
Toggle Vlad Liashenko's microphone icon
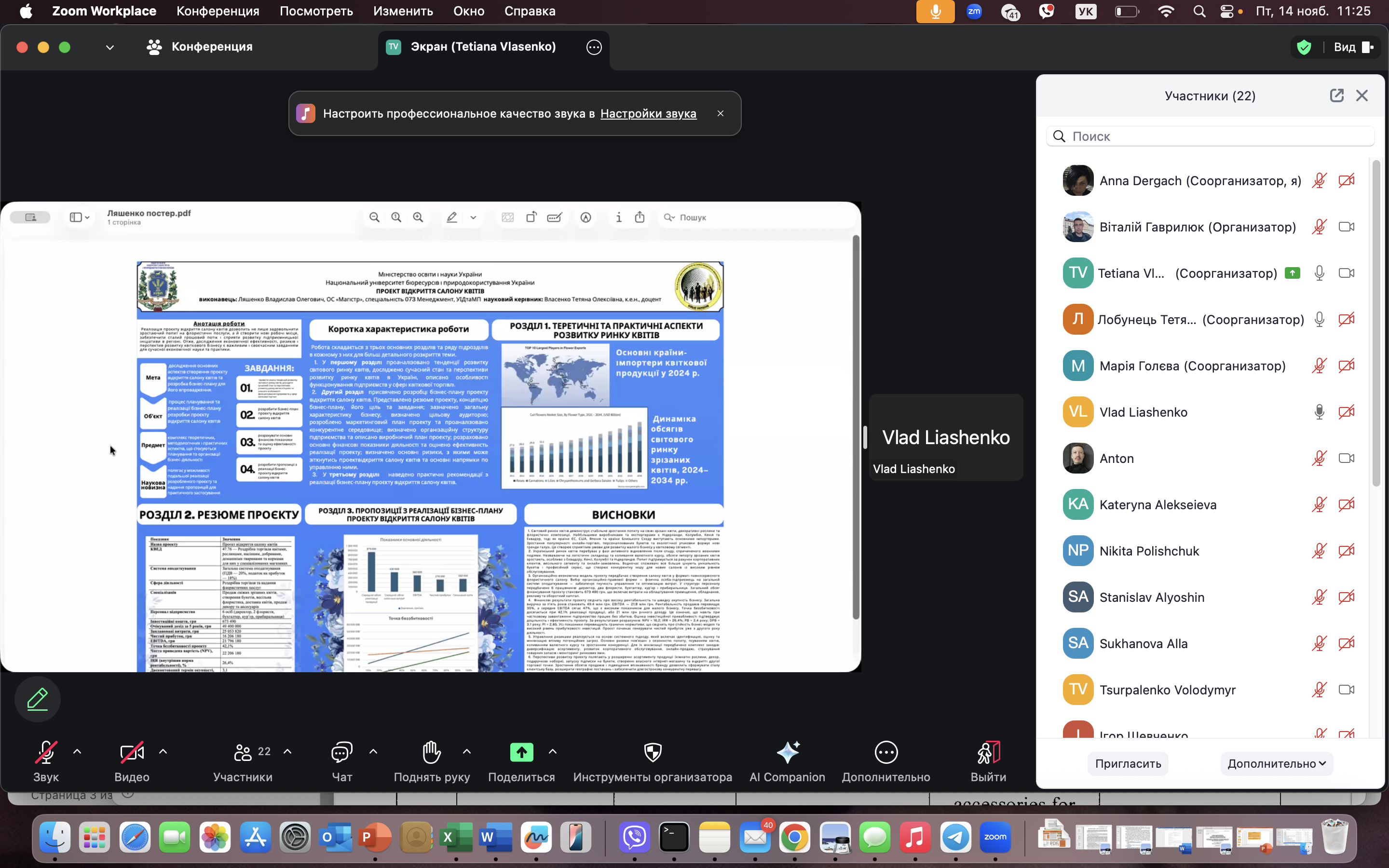pyautogui.click(x=1319, y=412)
